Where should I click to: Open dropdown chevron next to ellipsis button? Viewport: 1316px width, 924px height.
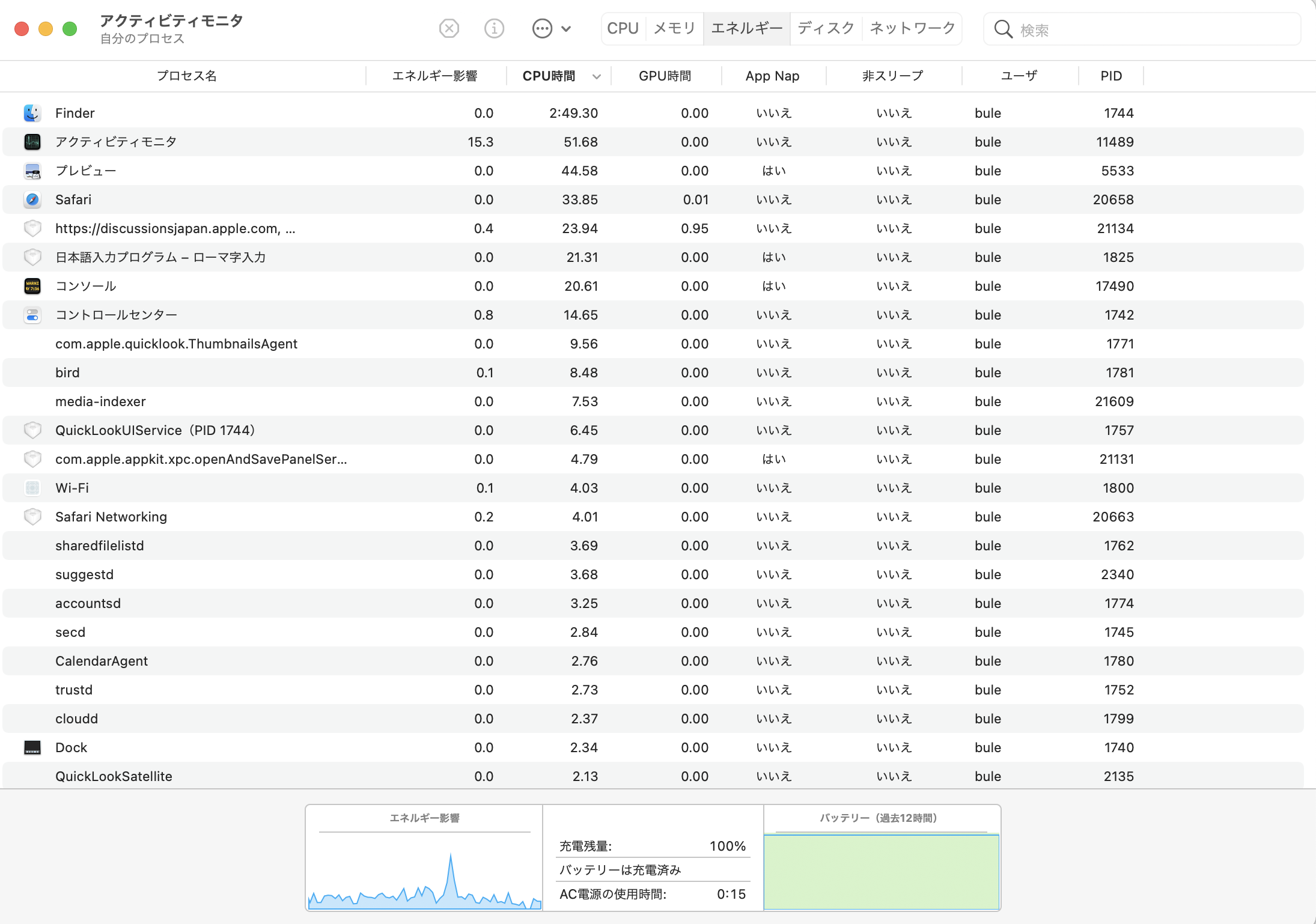(x=566, y=28)
